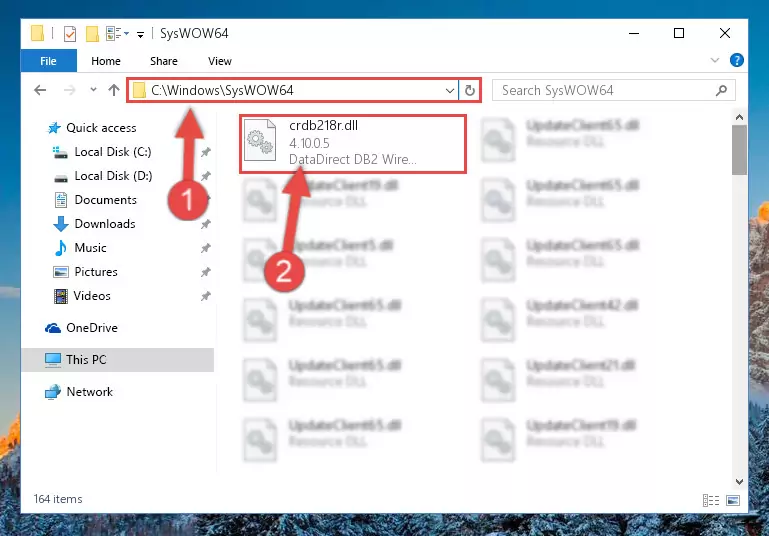
Task: Click the pin icon beside Downloads
Action: click(x=206, y=224)
